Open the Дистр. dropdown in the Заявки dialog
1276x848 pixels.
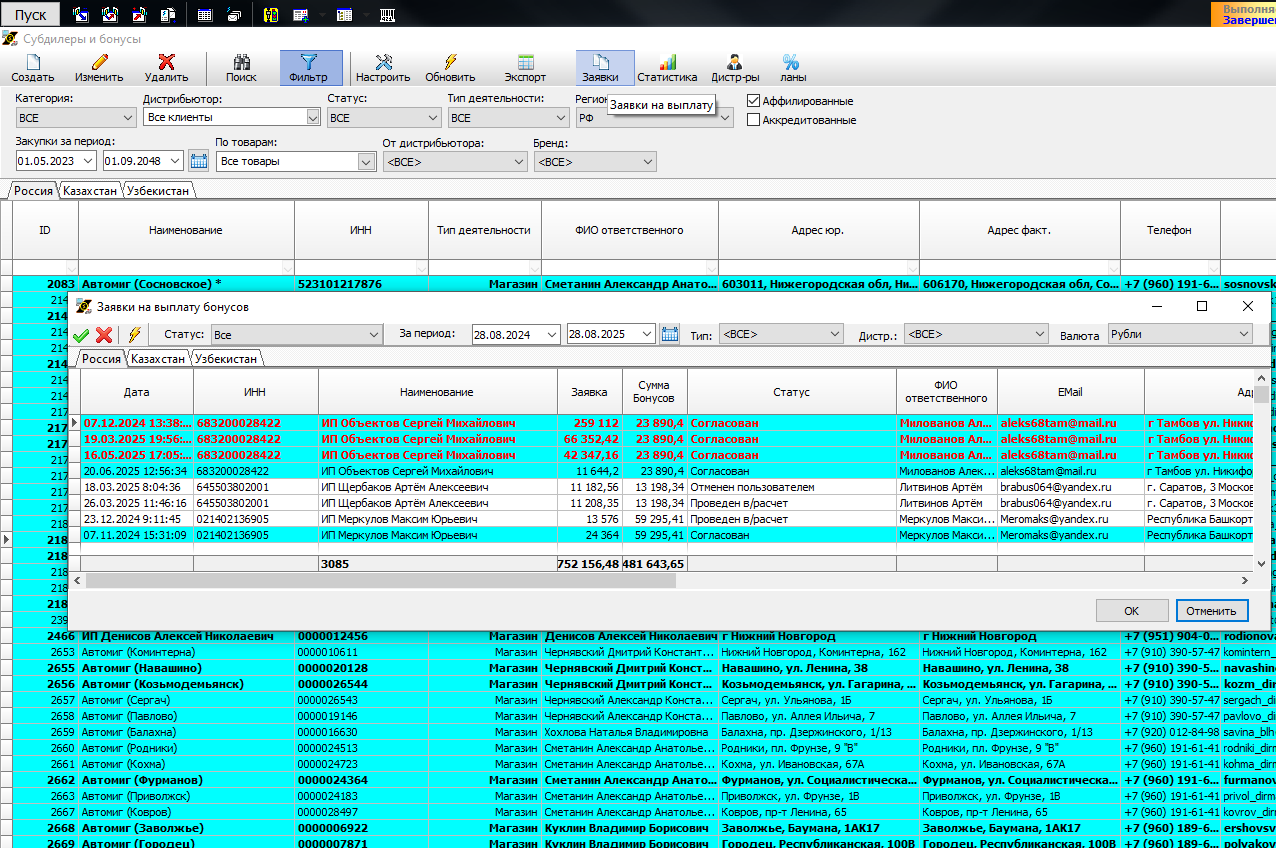pyautogui.click(x=975, y=334)
